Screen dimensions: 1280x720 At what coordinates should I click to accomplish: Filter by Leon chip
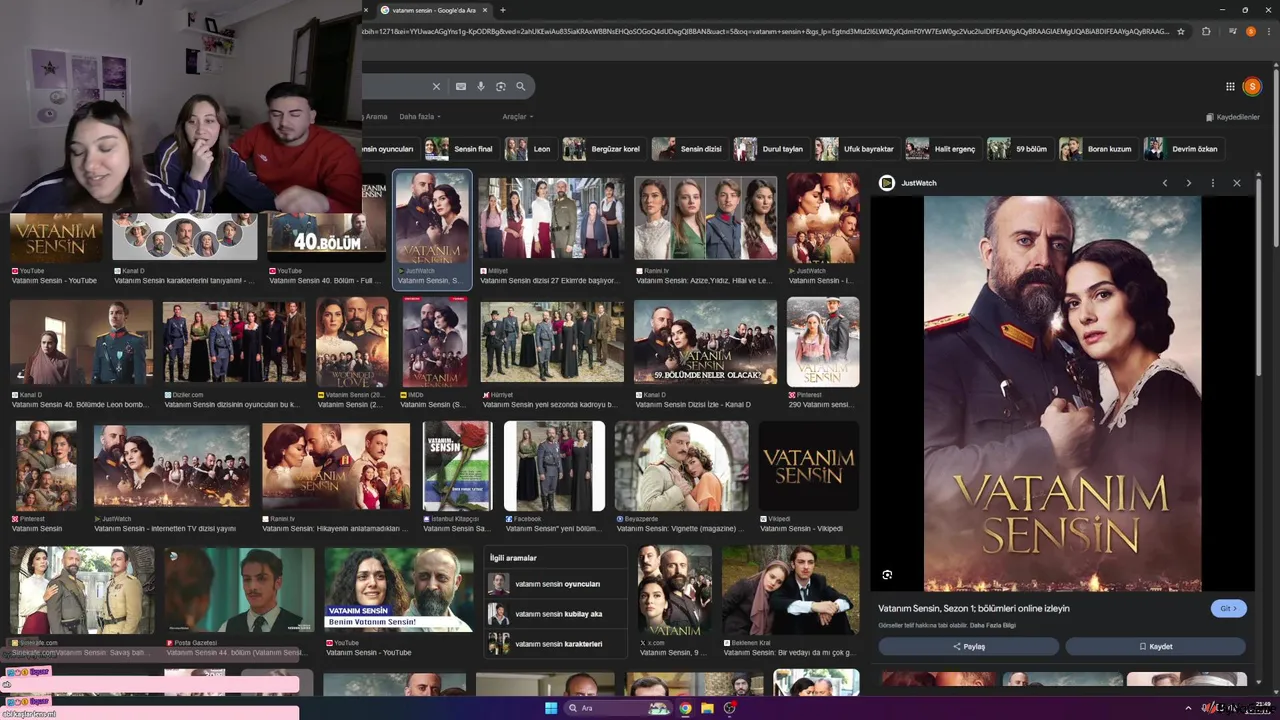[x=529, y=149]
